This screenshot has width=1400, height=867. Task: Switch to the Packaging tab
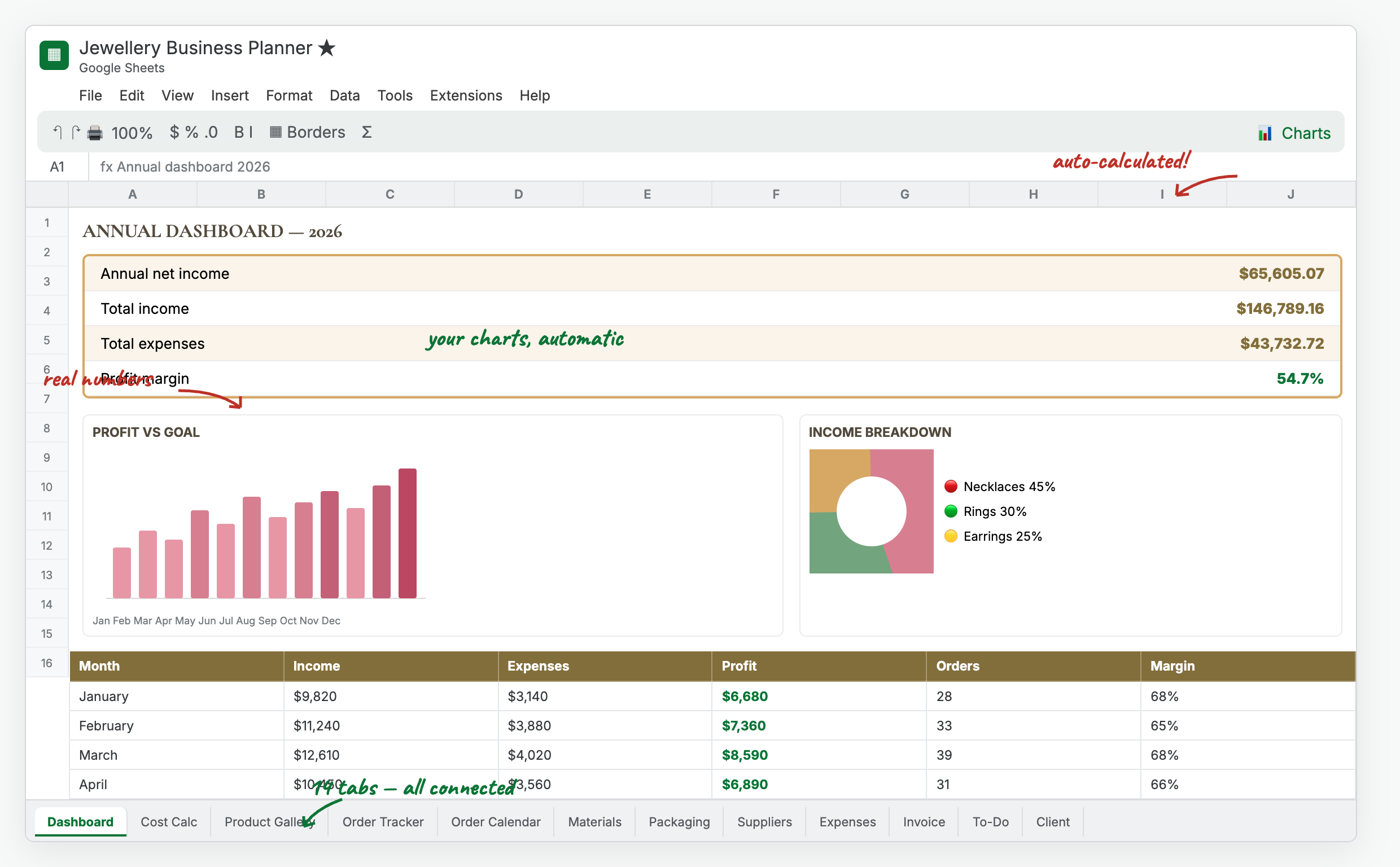(679, 822)
